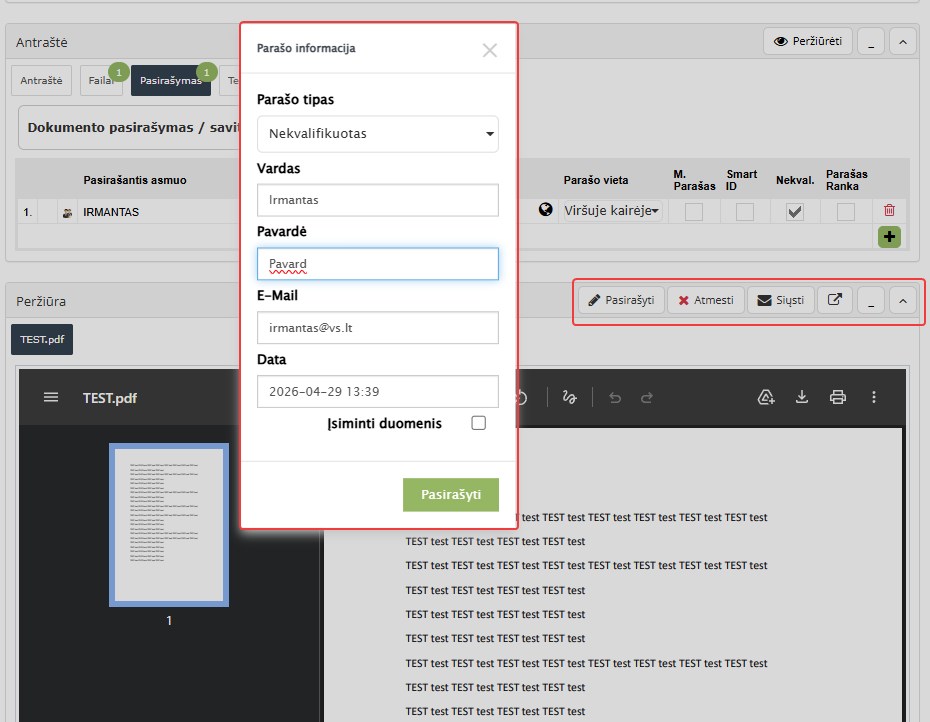Viewport: 930px width, 722px height.
Task: Switch to the Failai tab
Action: [101, 81]
